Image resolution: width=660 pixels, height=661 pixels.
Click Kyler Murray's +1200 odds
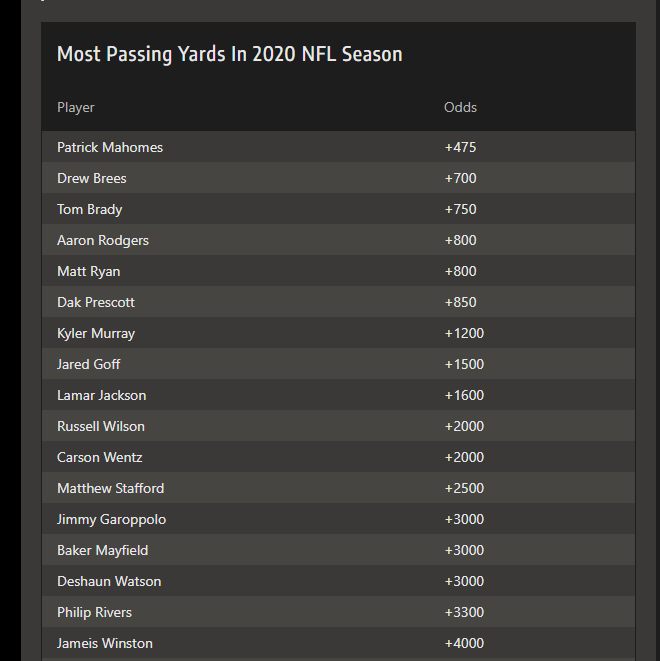464,333
